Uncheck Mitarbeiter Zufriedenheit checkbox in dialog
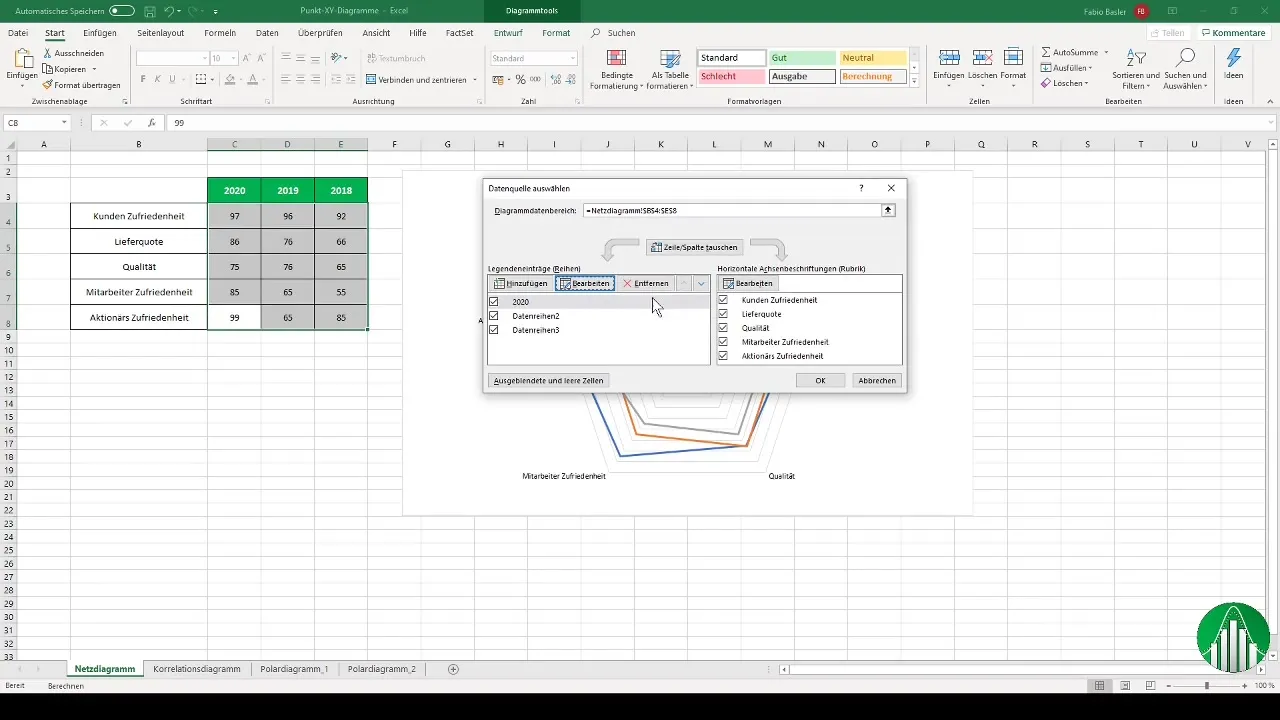The width and height of the screenshot is (1280, 720). click(723, 342)
